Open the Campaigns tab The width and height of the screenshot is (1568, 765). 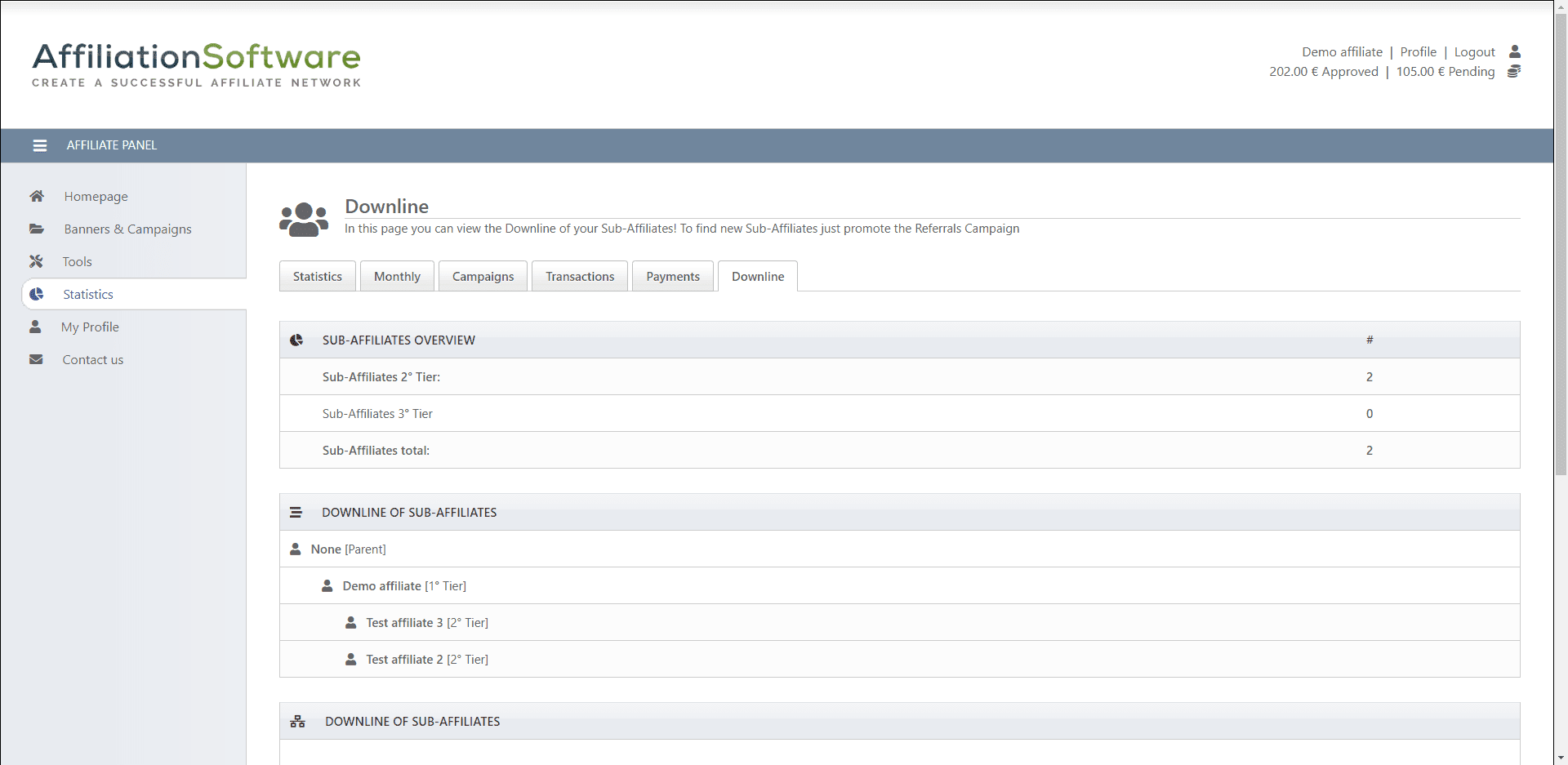[483, 277]
